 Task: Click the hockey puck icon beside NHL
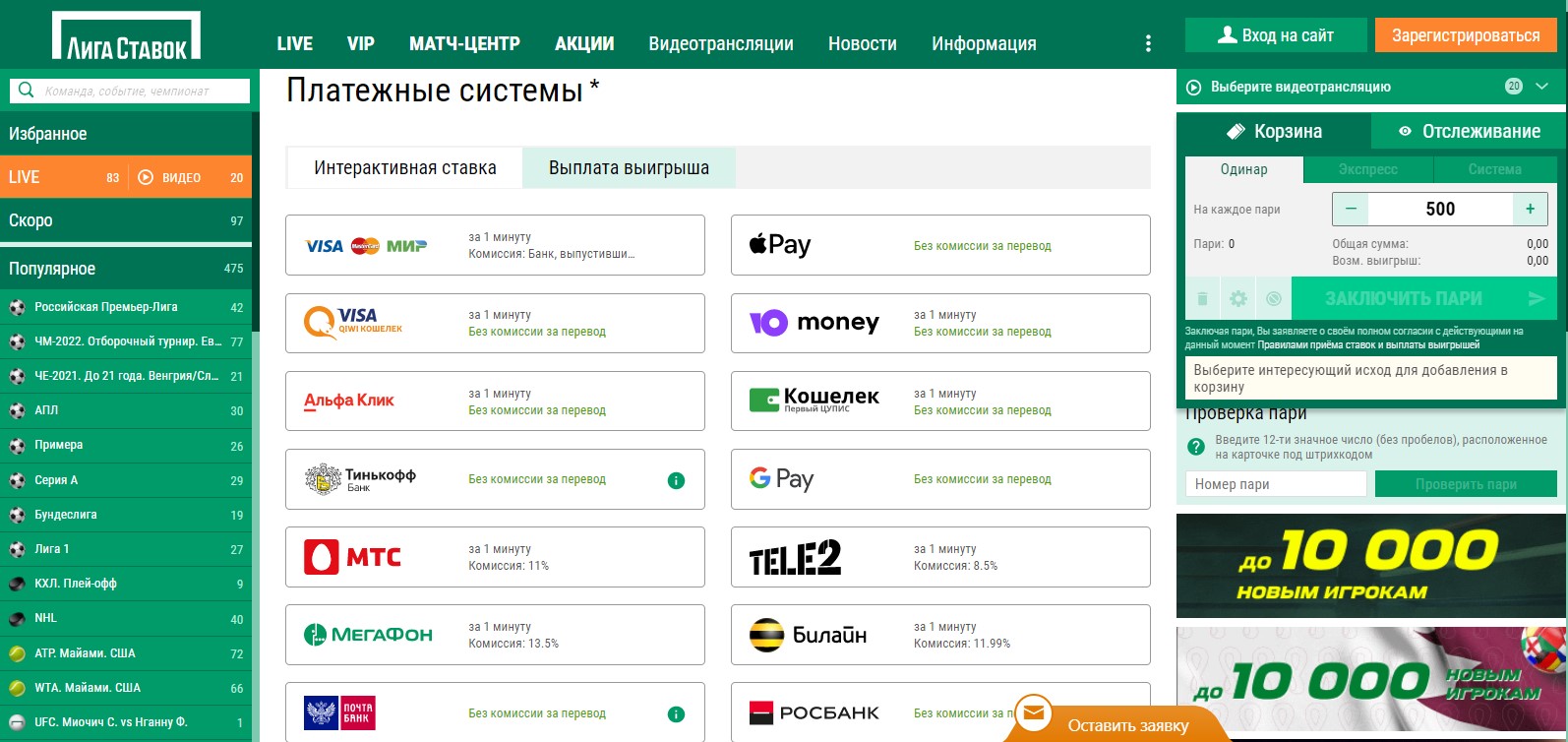pyautogui.click(x=17, y=619)
